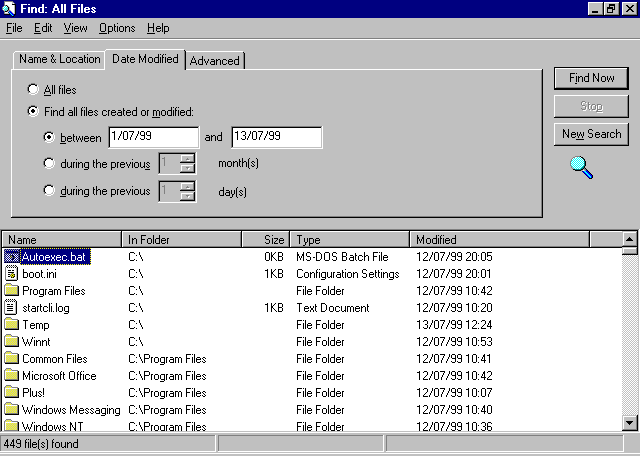This screenshot has height=456, width=640.
Task: Click the Autoexec.bat batch file icon
Action: (x=12, y=257)
